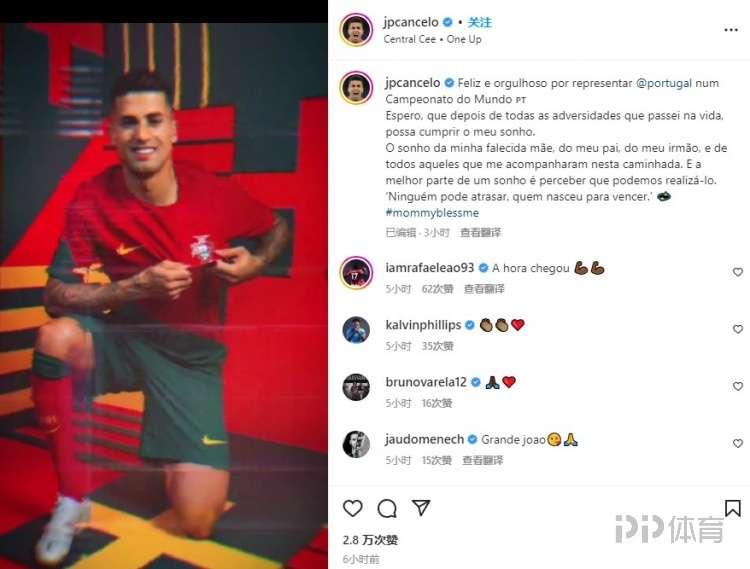Open the three-dot more options menu

[731, 30]
